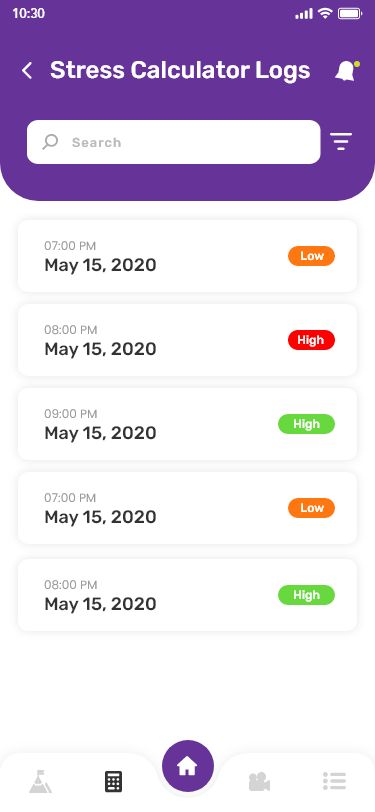Image resolution: width=375 pixels, height=812 pixels.
Task: Select the calculator tab icon
Action: pyautogui.click(x=113, y=781)
